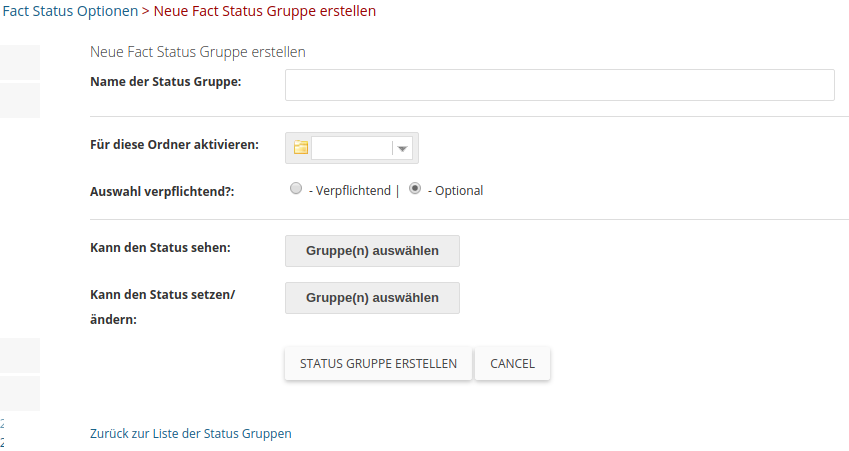The height and width of the screenshot is (451, 849).
Task: Click the '- Verpflichtend' label text
Action: pyautogui.click(x=349, y=190)
